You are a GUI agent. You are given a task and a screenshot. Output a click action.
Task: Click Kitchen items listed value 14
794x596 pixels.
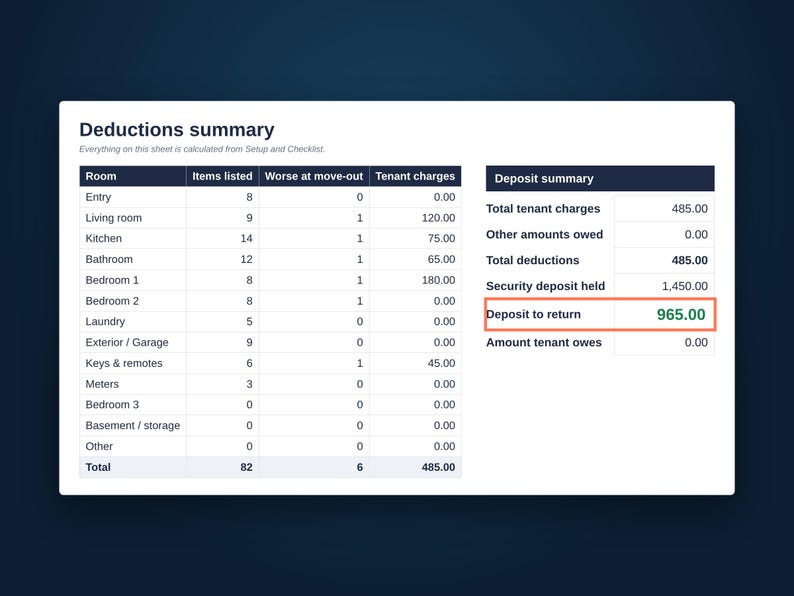pyautogui.click(x=247, y=239)
